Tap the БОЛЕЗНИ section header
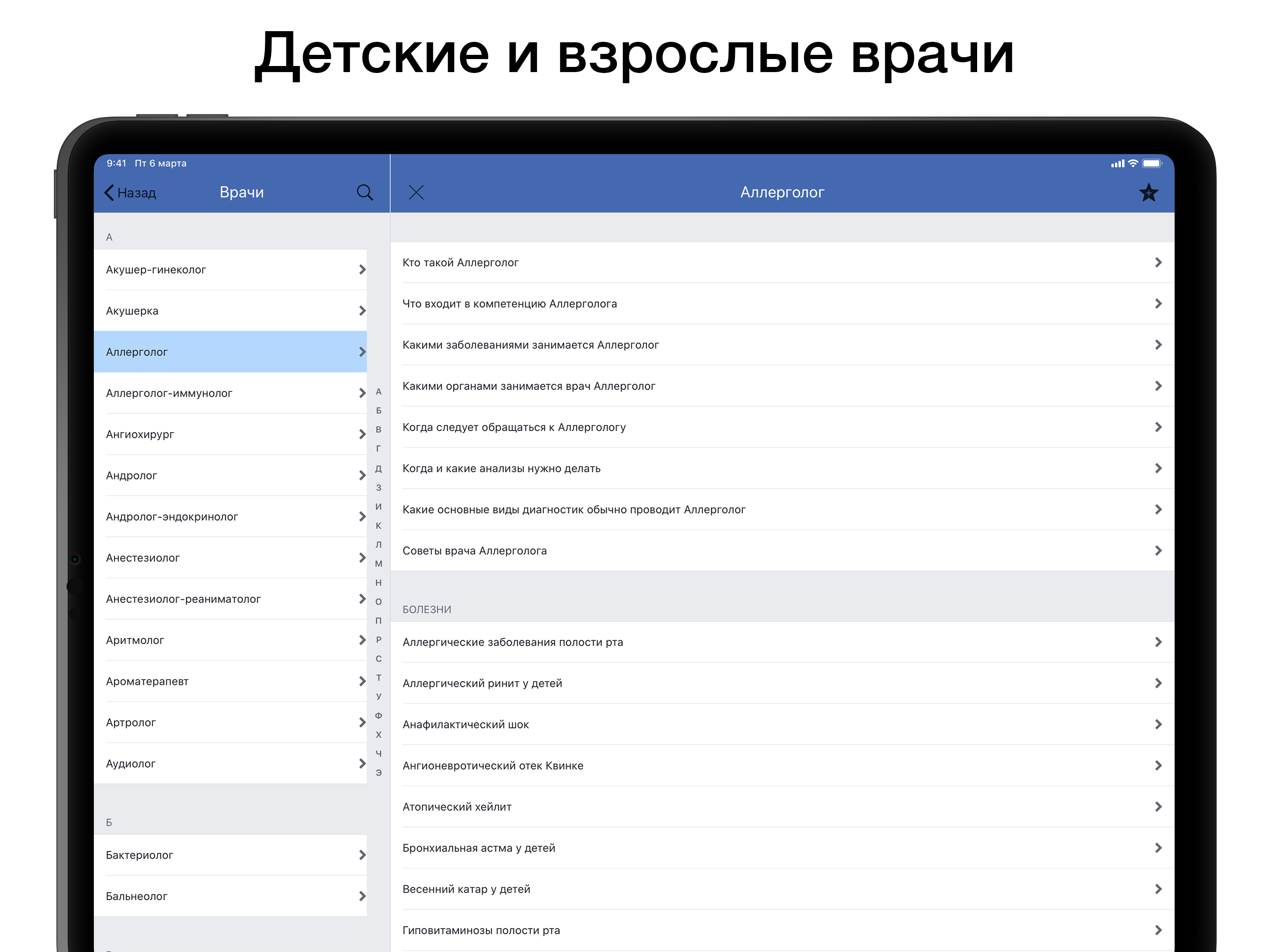1270x952 pixels. [427, 610]
